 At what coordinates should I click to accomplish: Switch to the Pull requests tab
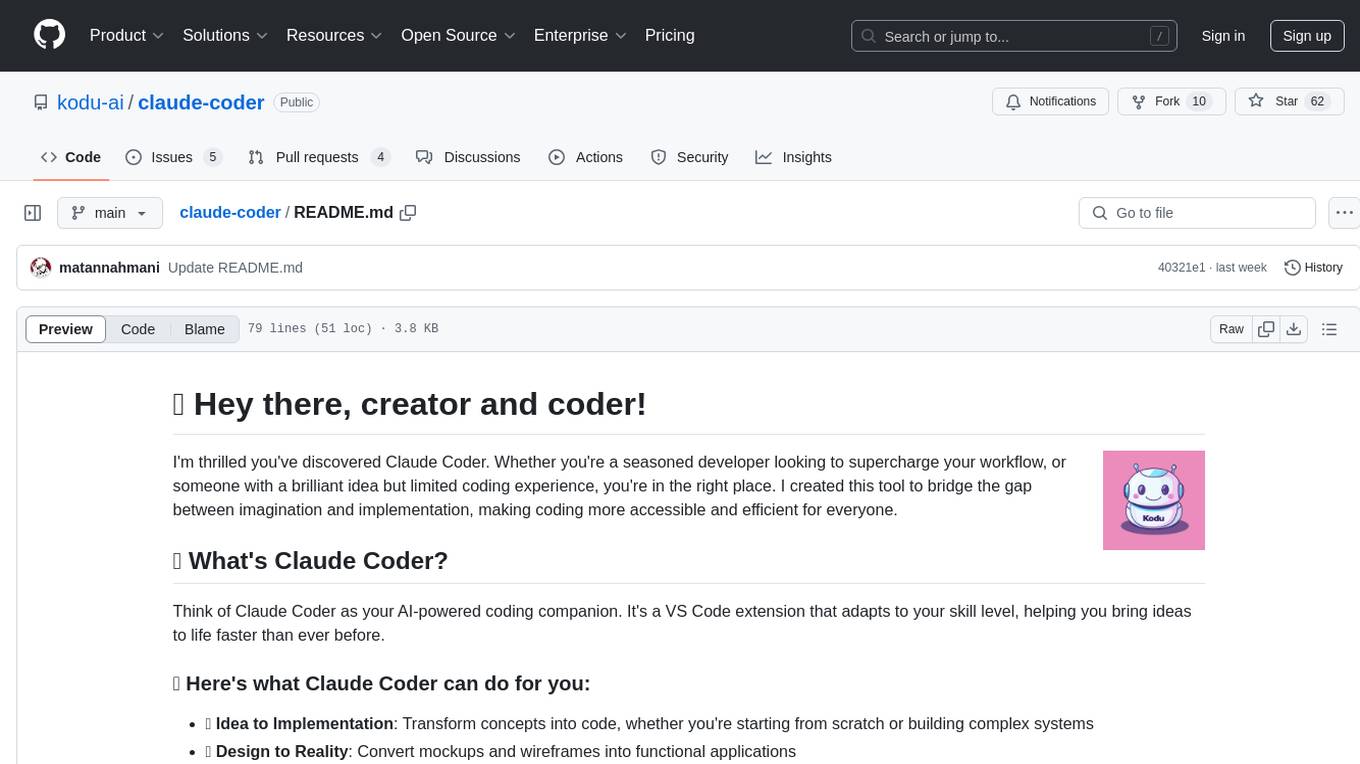[x=319, y=157]
